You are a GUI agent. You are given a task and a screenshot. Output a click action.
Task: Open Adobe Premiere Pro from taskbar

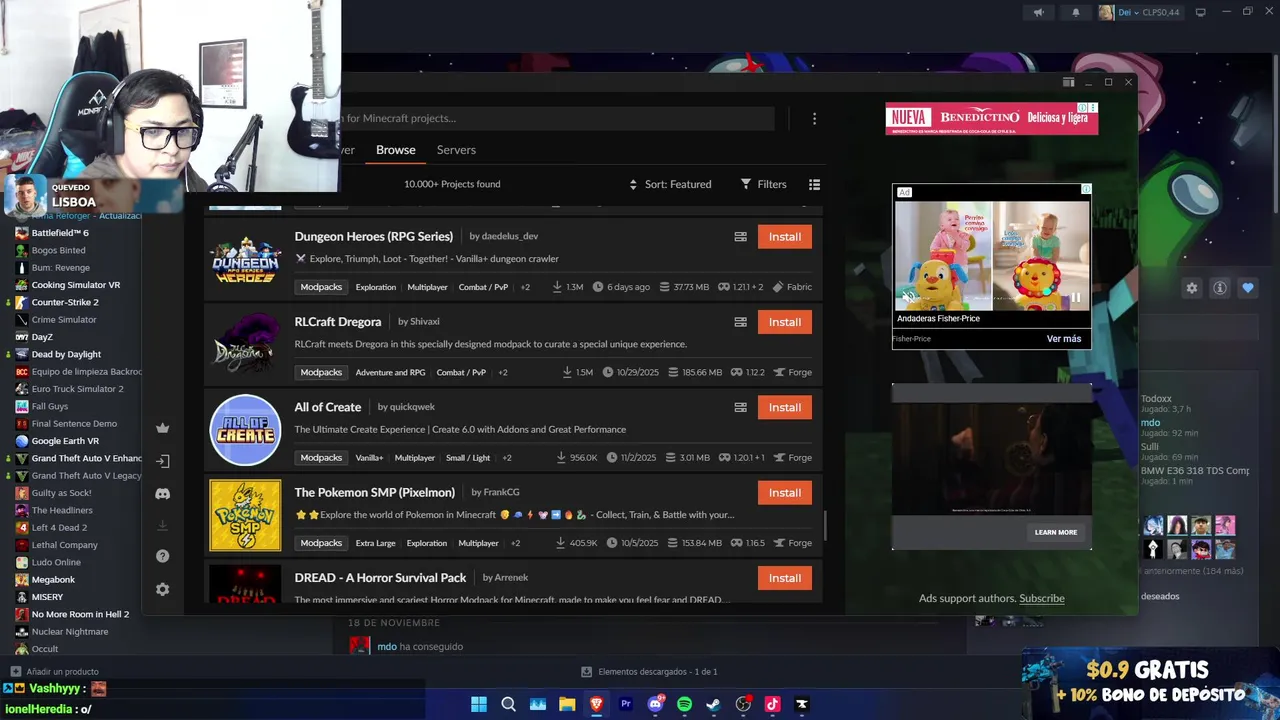[x=626, y=704]
